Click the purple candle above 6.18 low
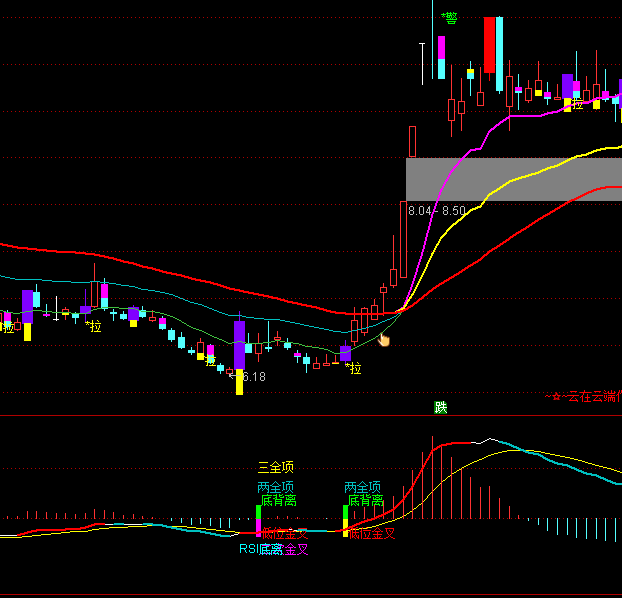This screenshot has height=598, width=622. click(x=239, y=344)
